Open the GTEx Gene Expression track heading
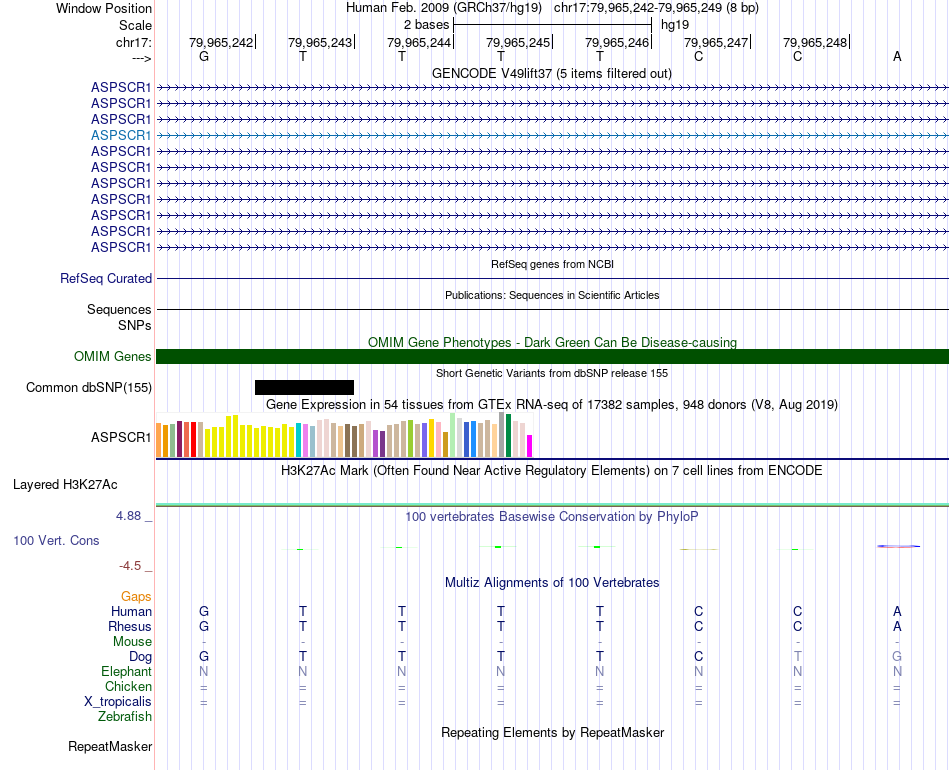 [x=552, y=404]
